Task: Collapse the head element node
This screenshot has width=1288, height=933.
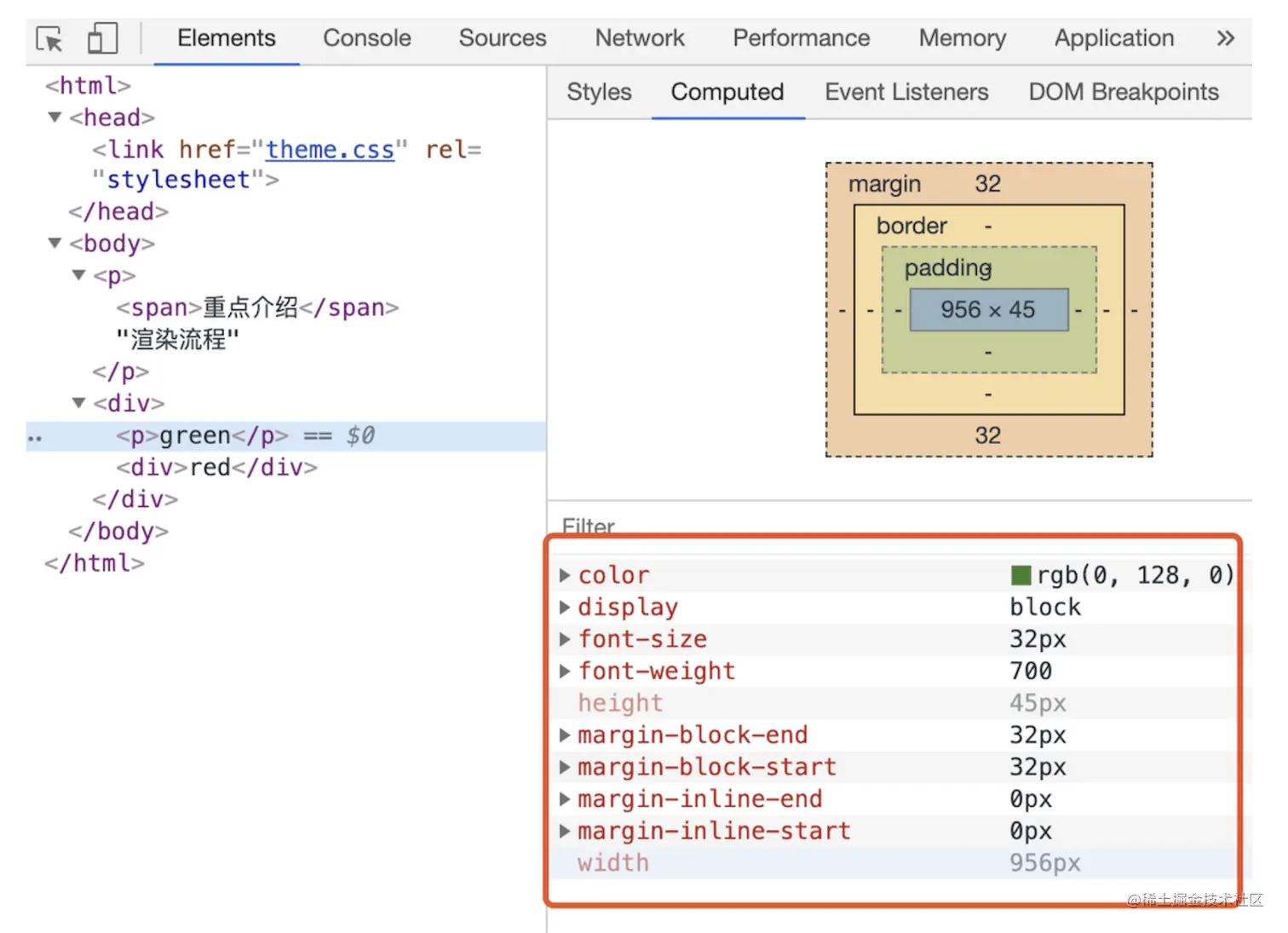Action: [54, 117]
